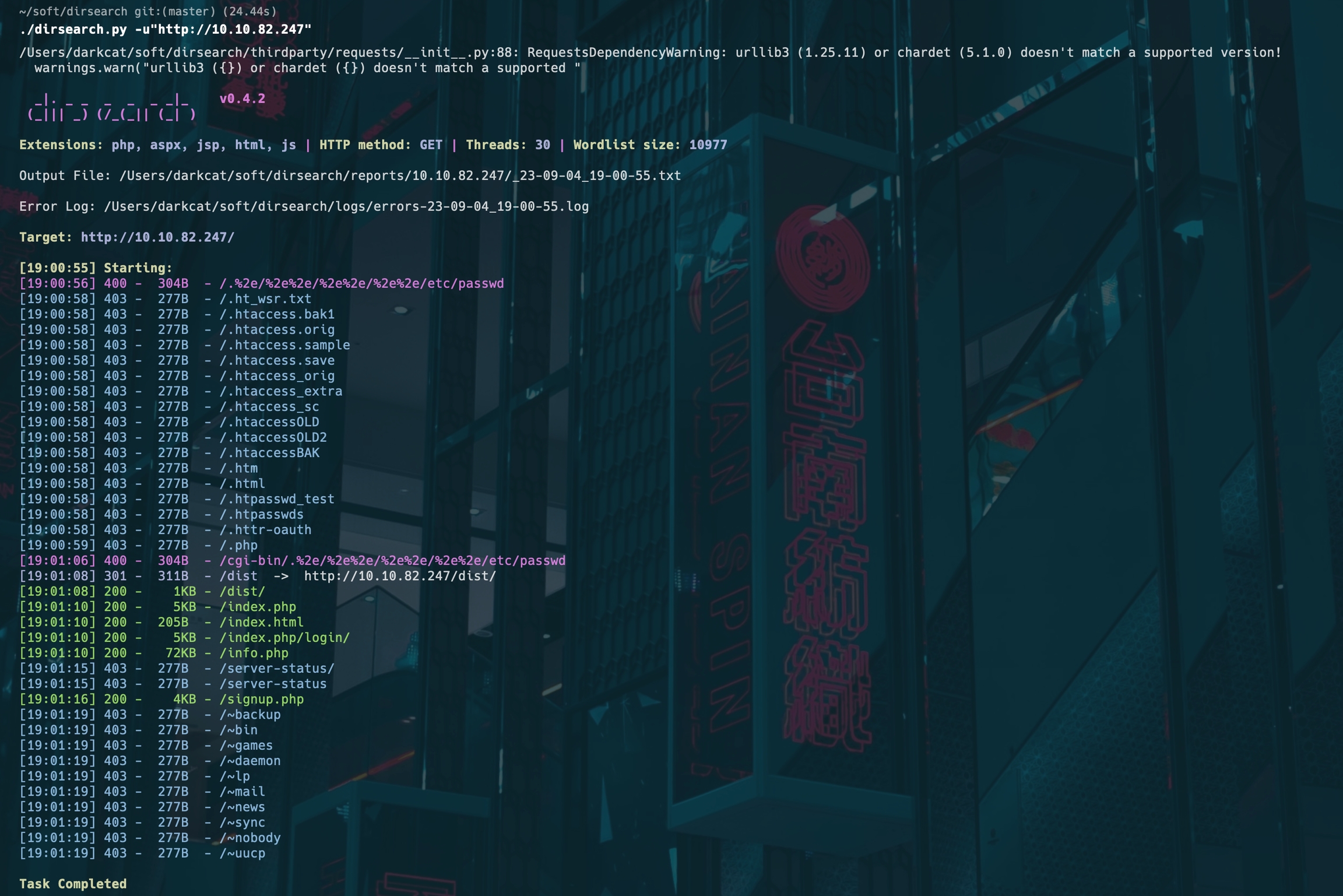This screenshot has height=896, width=1343.
Task: Click the Extensions list text
Action: (x=158, y=145)
